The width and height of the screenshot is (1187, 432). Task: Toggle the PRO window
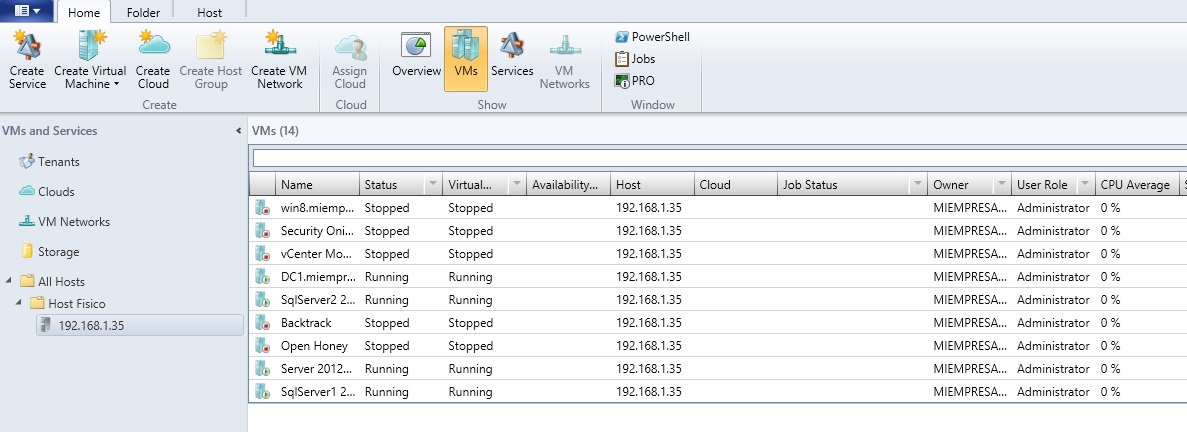(635, 81)
